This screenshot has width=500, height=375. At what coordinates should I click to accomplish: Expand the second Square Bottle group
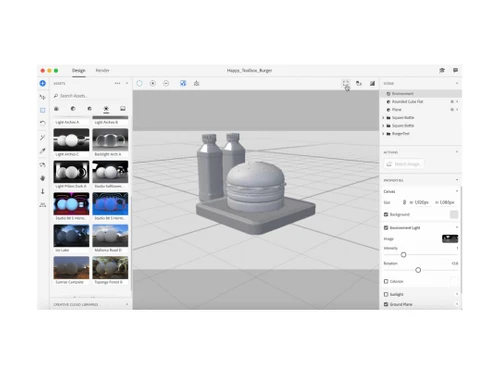383,126
